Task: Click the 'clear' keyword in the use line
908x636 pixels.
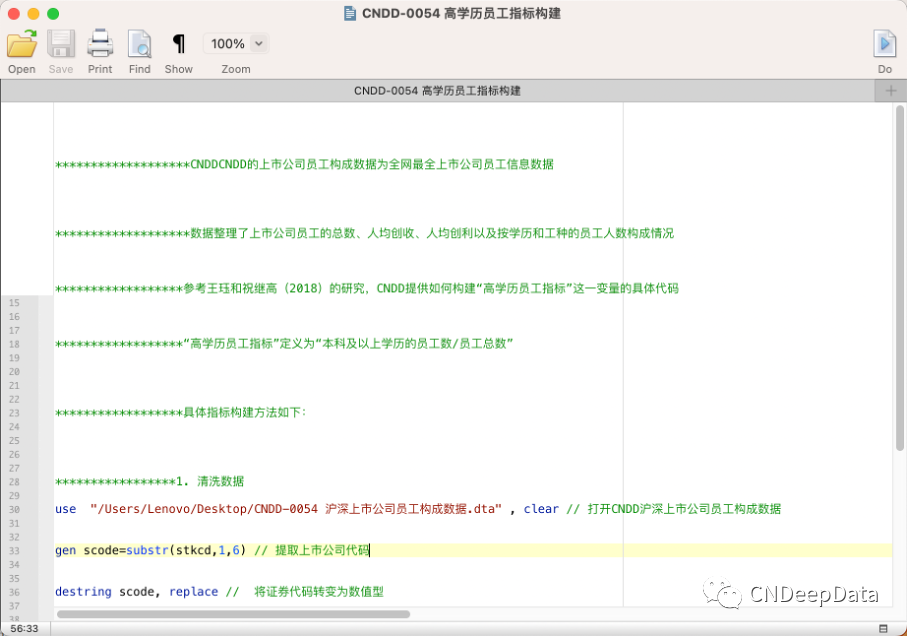Action: [541, 509]
